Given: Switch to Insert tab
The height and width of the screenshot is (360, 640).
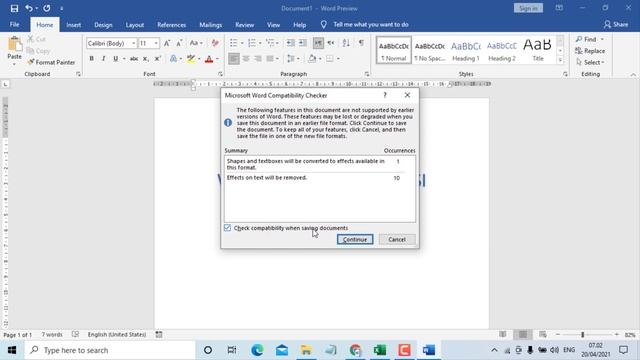Looking at the screenshot, I should [73, 25].
